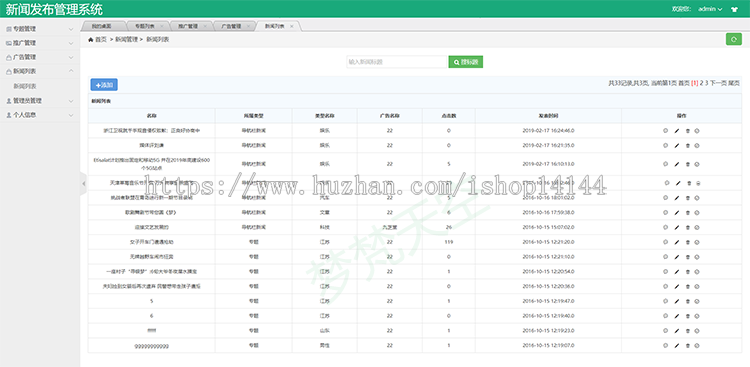
Task: Expand the 推广管理 sidebar menu
Action: pos(40,43)
